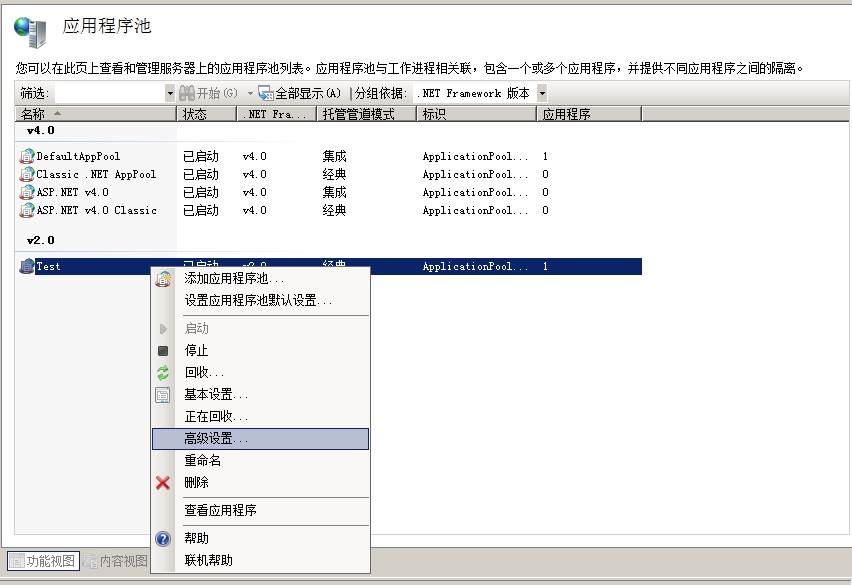This screenshot has height=585, width=852.
Task: Select the Test pool row name
Action: pos(48,266)
